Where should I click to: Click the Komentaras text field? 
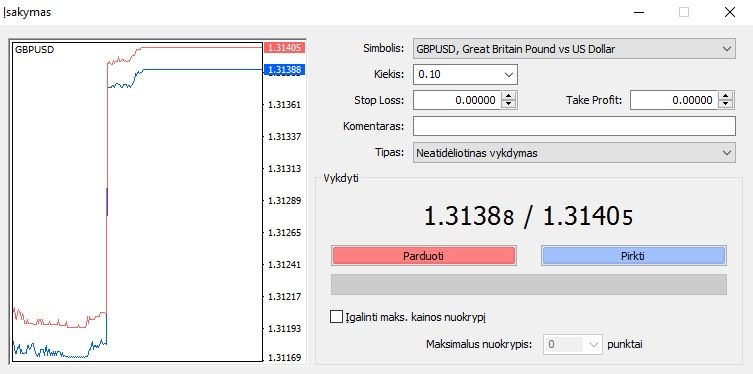574,126
